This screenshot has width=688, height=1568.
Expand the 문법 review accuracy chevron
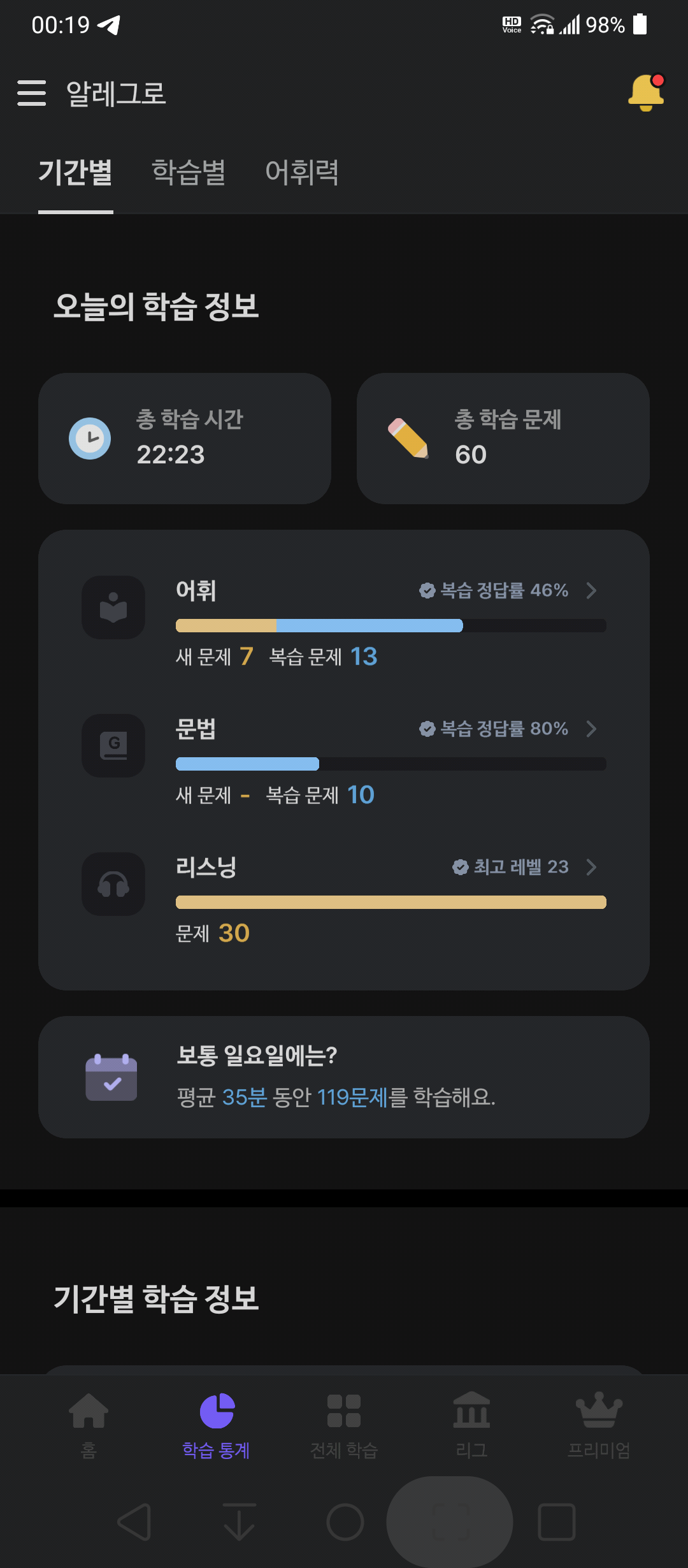591,729
